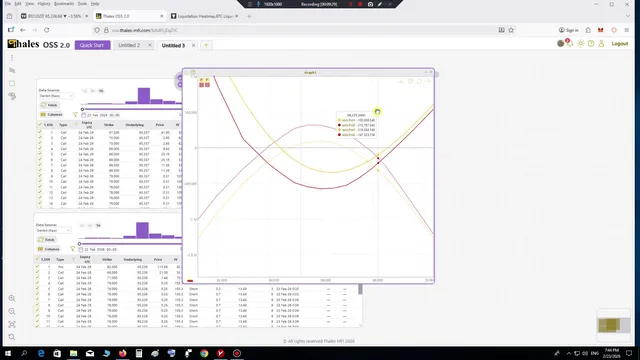The width and height of the screenshot is (640, 360).
Task: Close the Untitled 3 tab
Action: (x=193, y=45)
